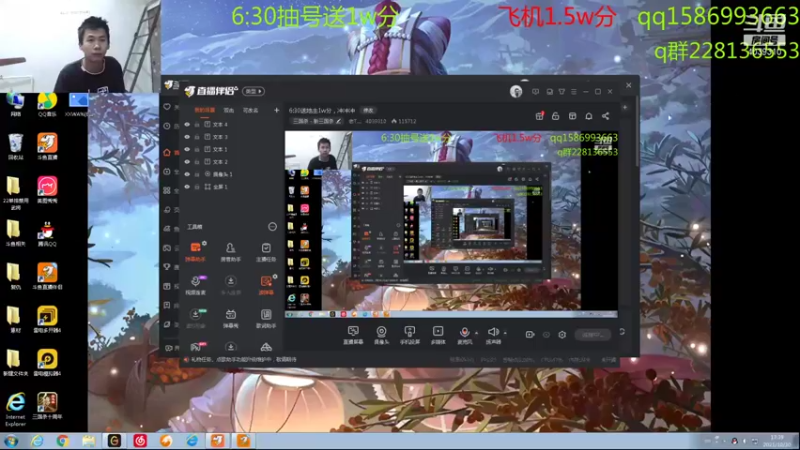800x450 pixels.
Task: Open 回收站 recycle bin on desktop
Action: 15,147
